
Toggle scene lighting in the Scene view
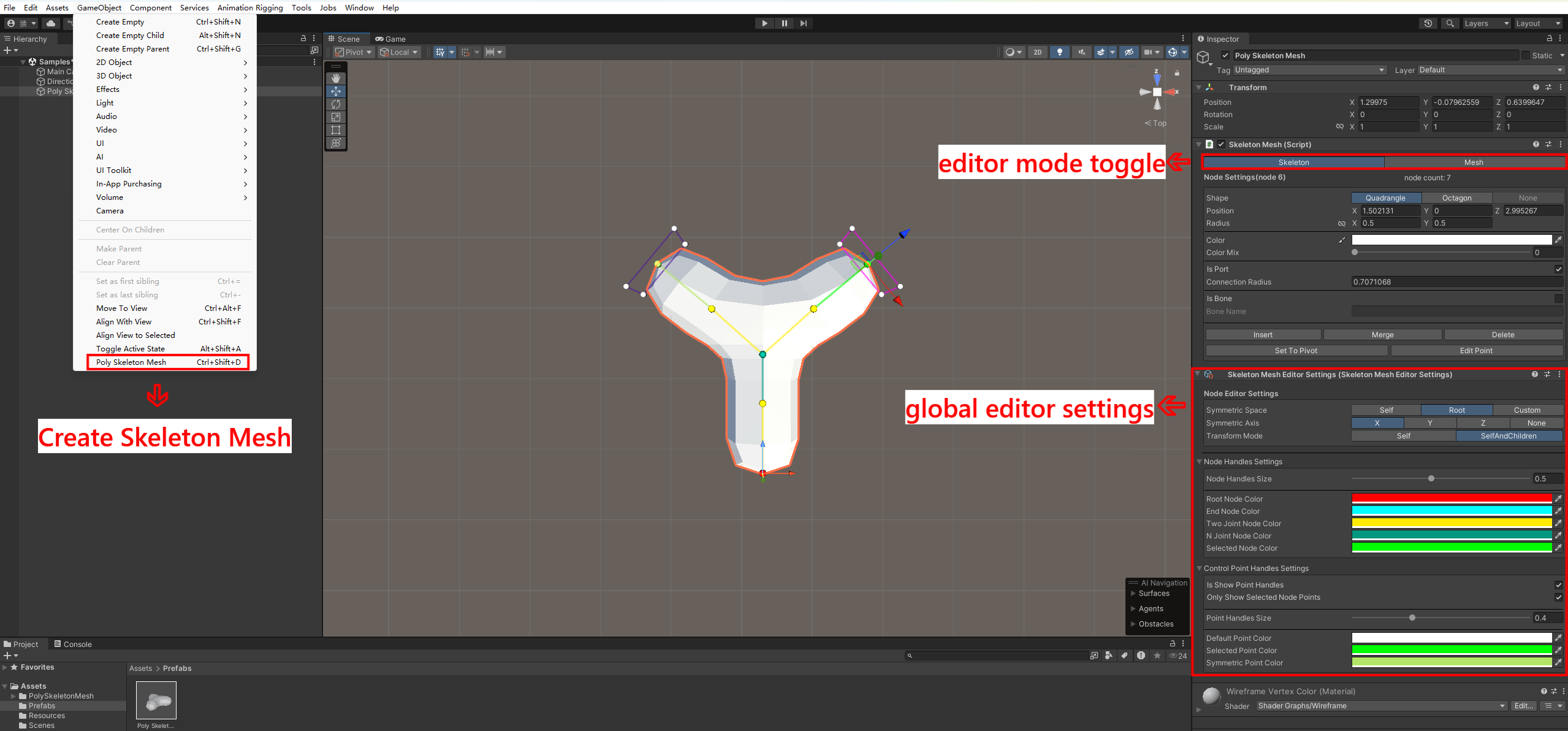pos(1060,52)
